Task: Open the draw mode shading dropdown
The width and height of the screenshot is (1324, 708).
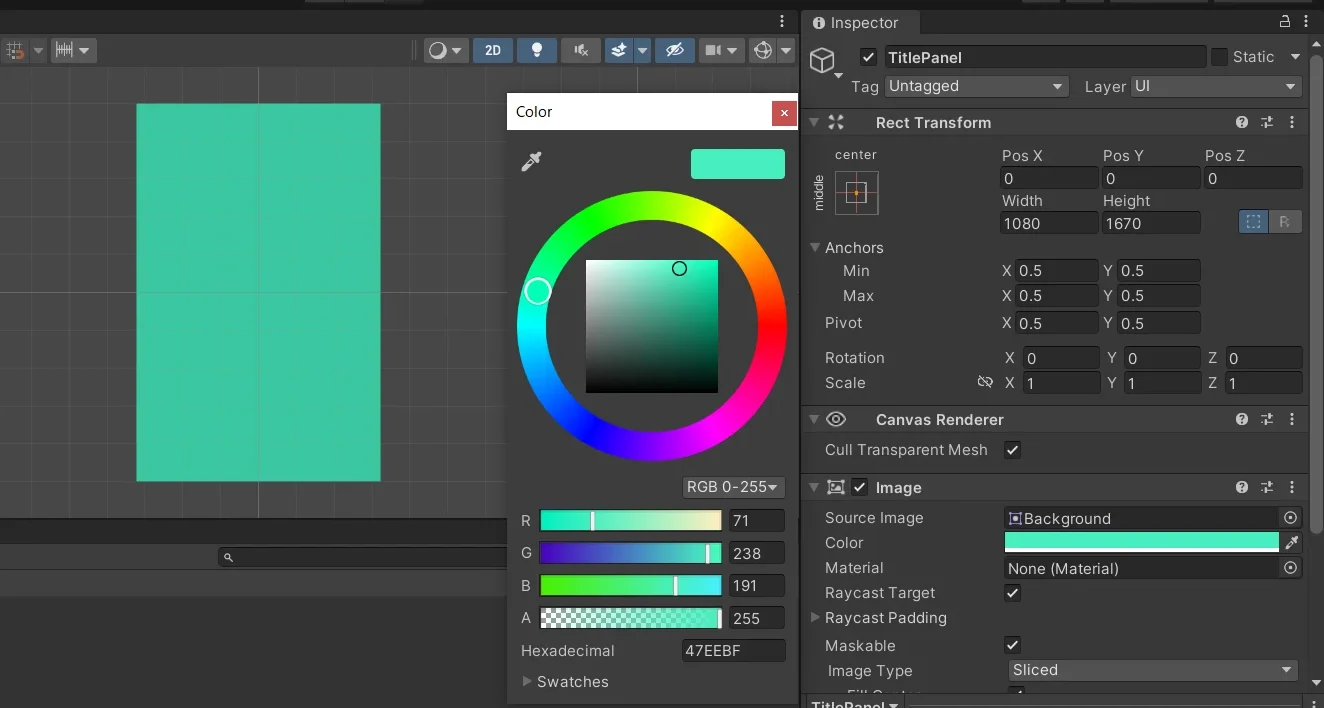Action: pos(446,50)
